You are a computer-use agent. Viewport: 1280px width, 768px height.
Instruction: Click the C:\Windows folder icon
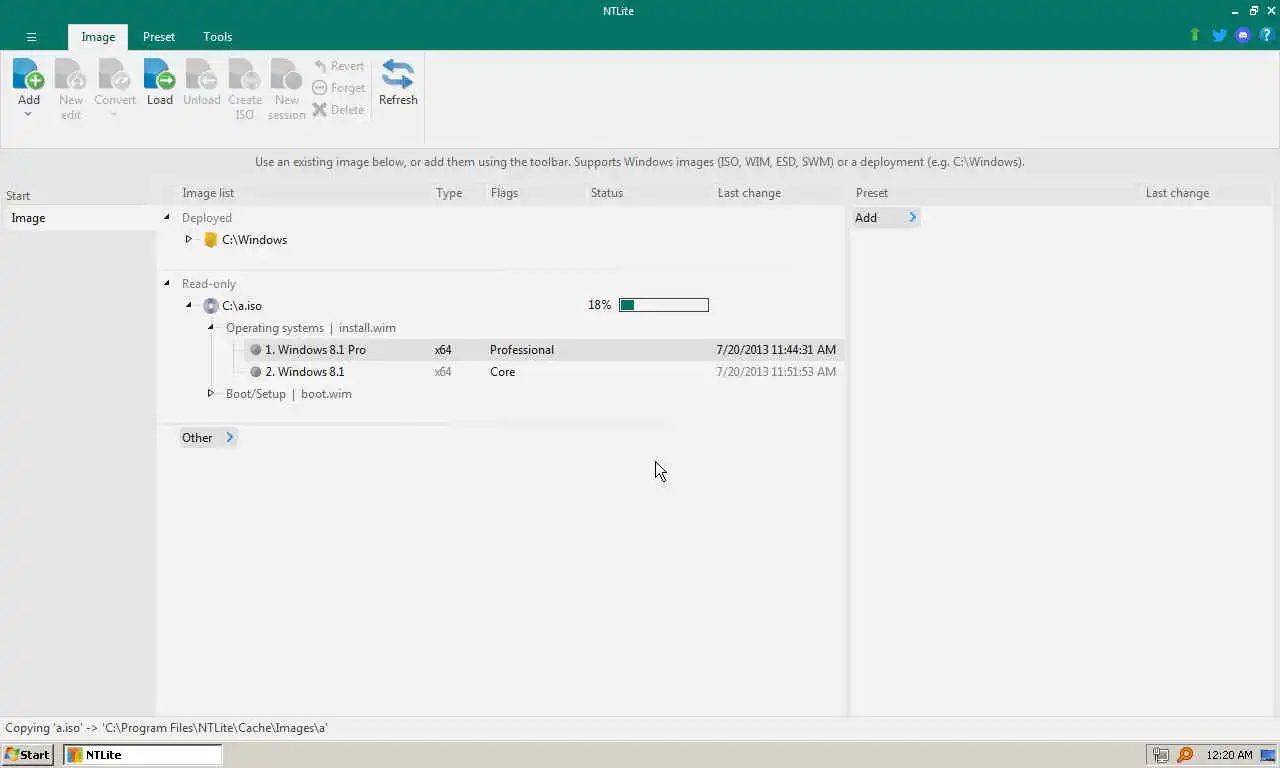pos(210,240)
